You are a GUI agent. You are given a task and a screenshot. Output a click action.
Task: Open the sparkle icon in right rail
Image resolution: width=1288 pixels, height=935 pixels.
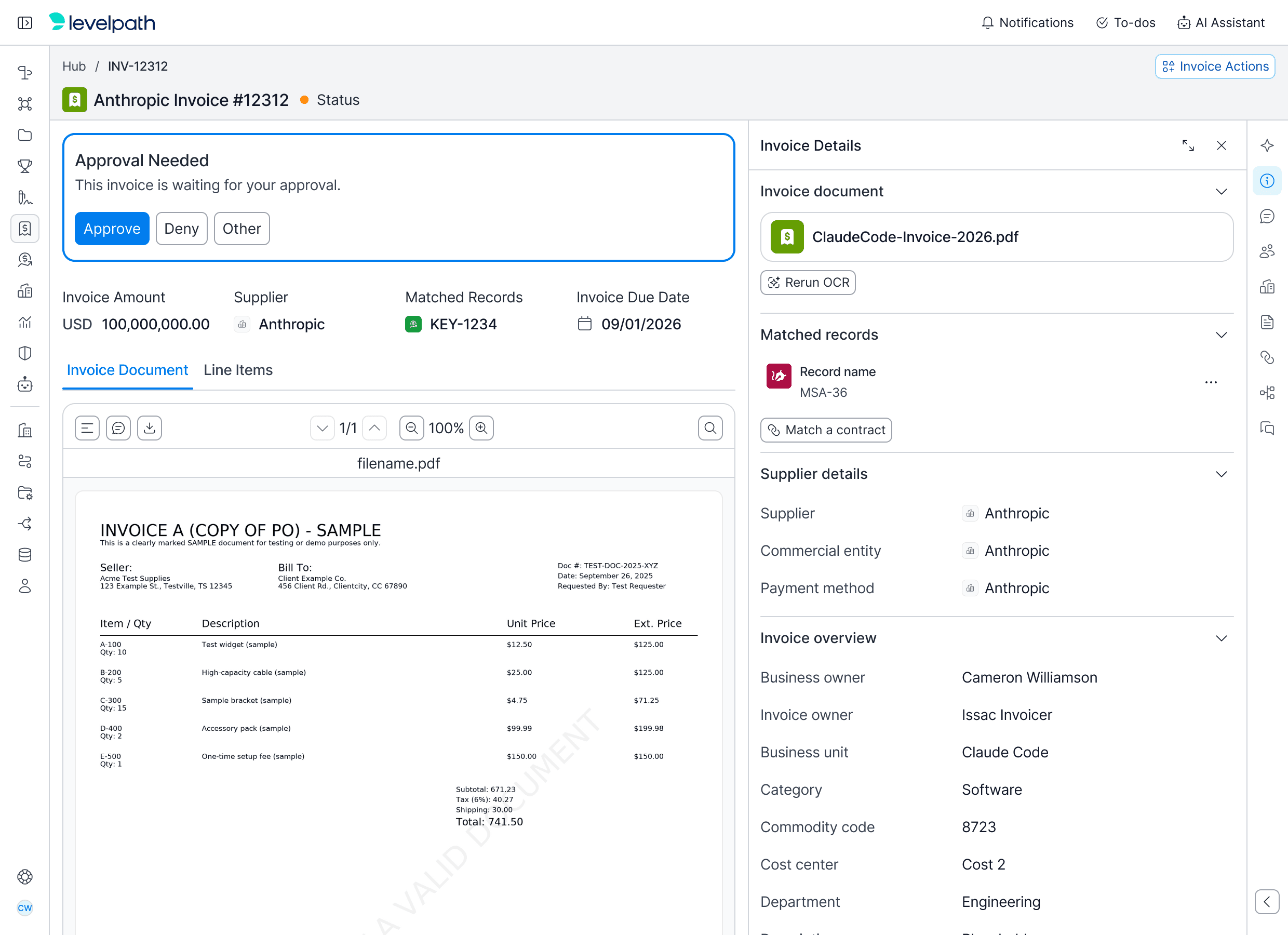tap(1267, 145)
